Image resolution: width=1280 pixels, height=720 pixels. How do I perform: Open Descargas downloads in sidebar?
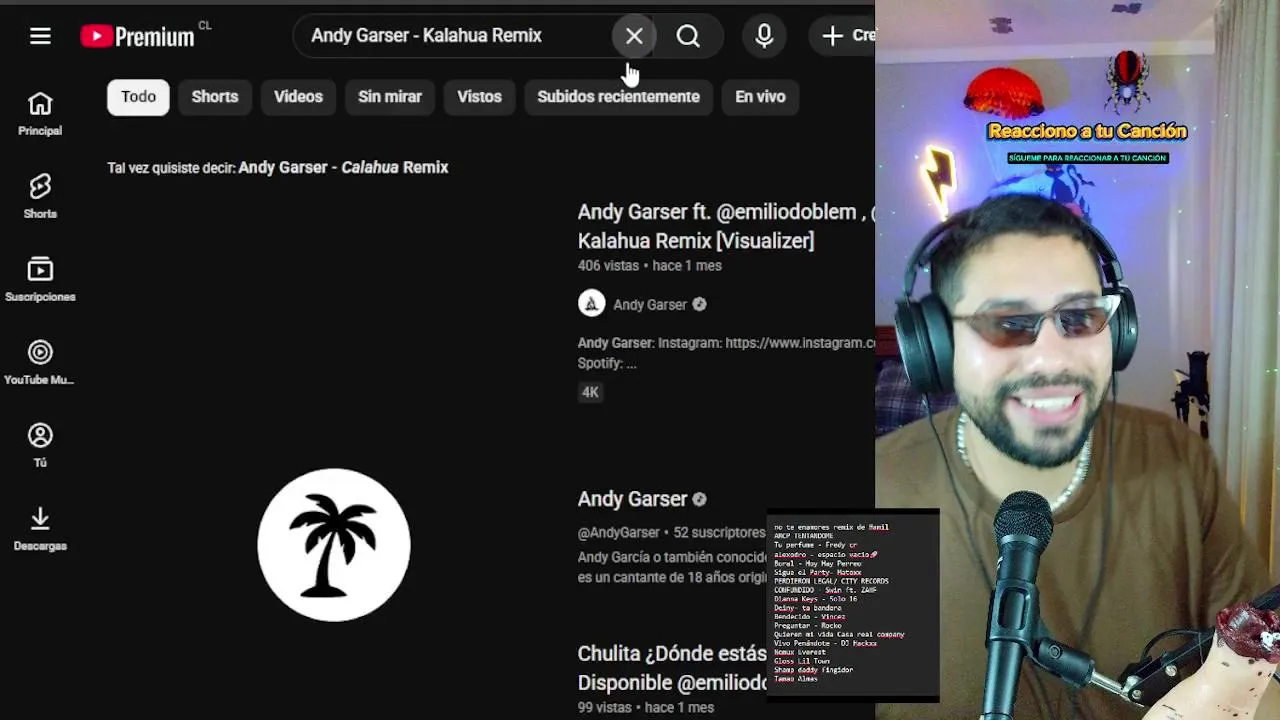(40, 529)
